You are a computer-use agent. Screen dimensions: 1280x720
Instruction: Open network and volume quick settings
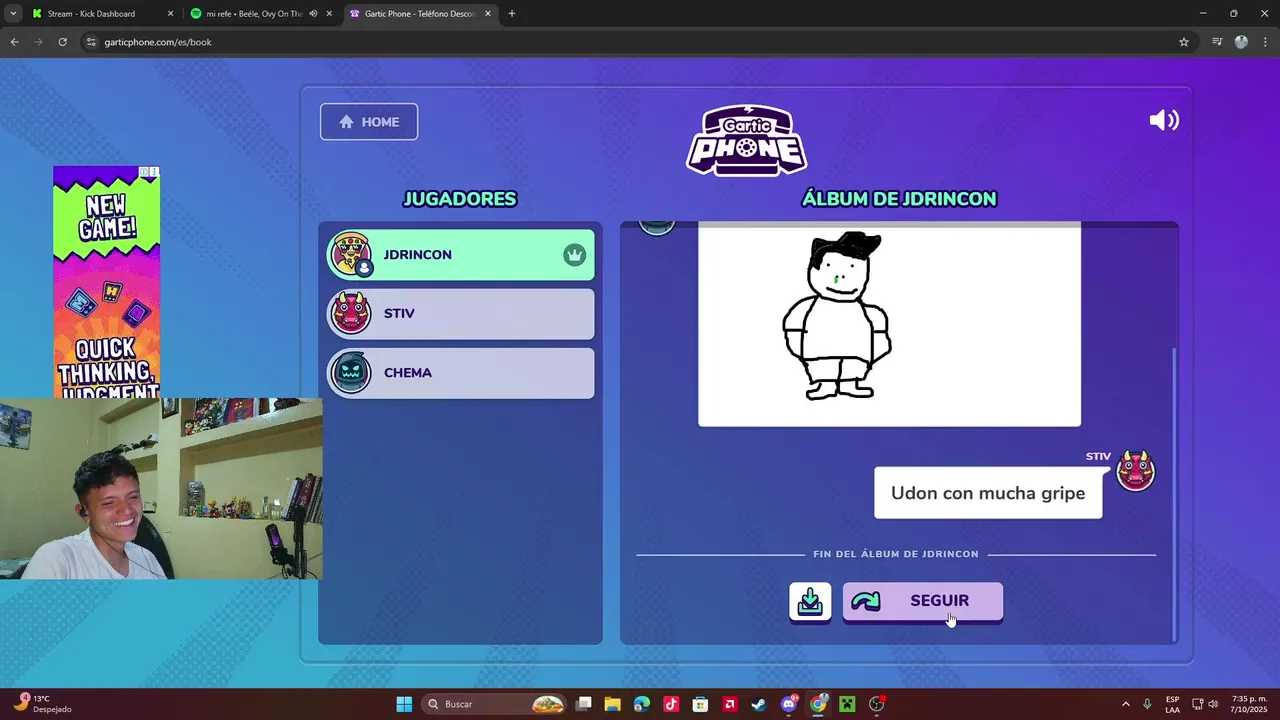click(1205, 704)
